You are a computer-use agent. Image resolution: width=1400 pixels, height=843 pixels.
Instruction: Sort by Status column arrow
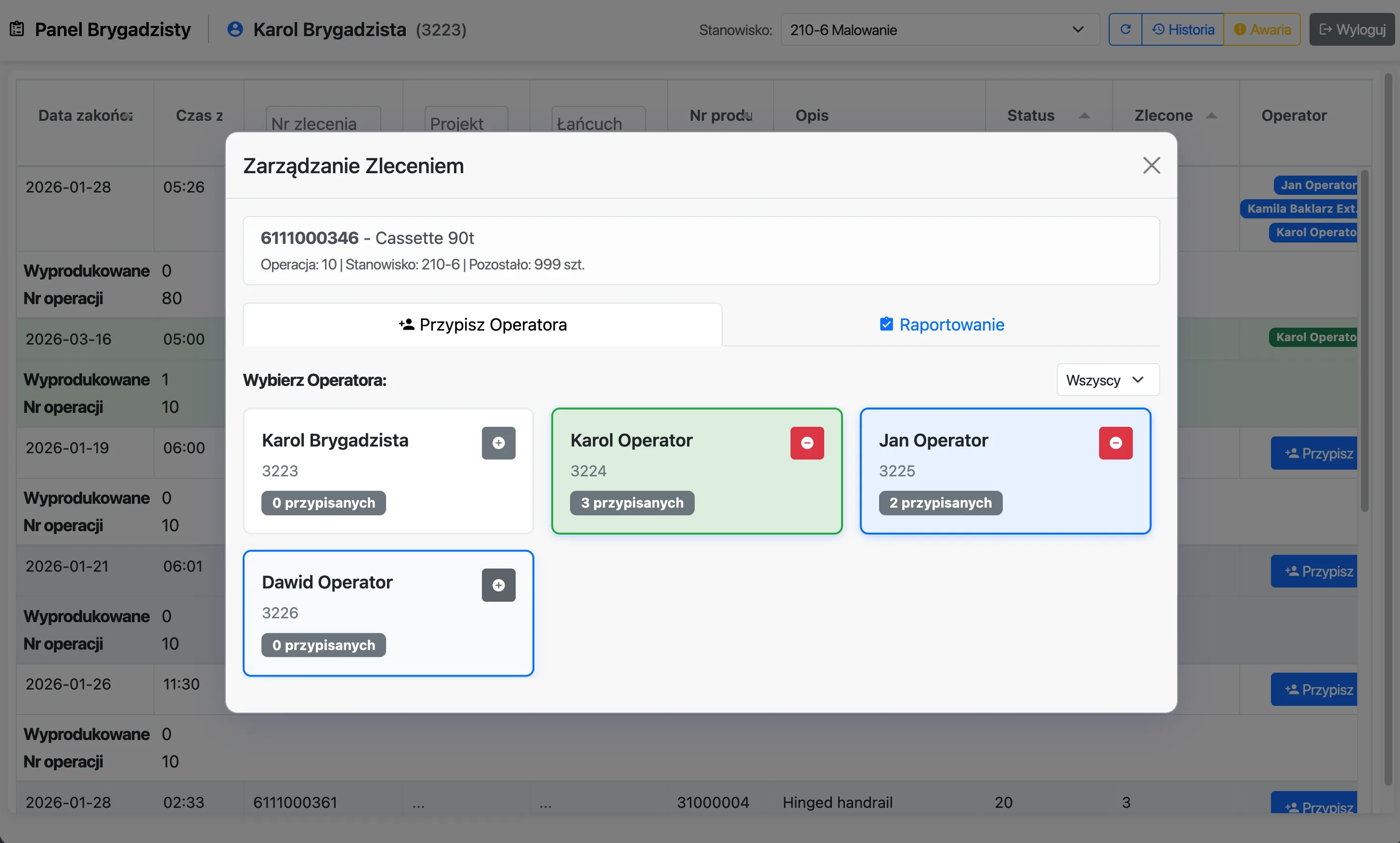[x=1084, y=116]
